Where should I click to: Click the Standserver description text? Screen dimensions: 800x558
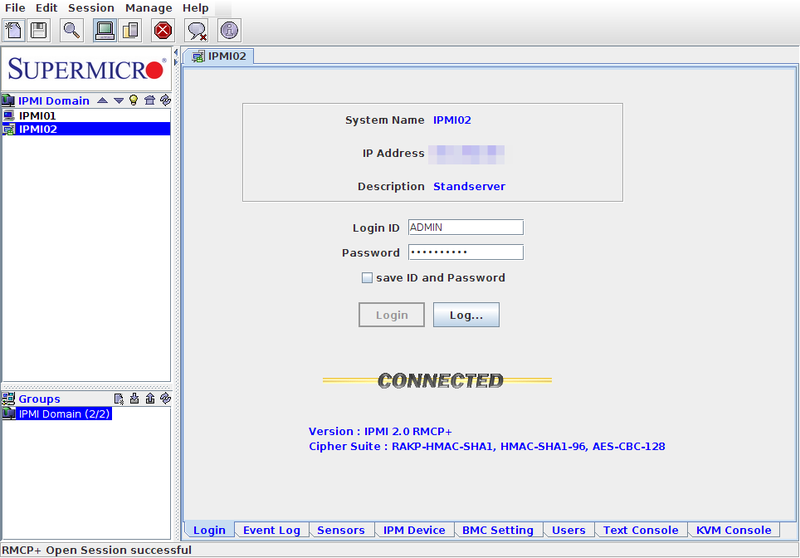point(469,186)
